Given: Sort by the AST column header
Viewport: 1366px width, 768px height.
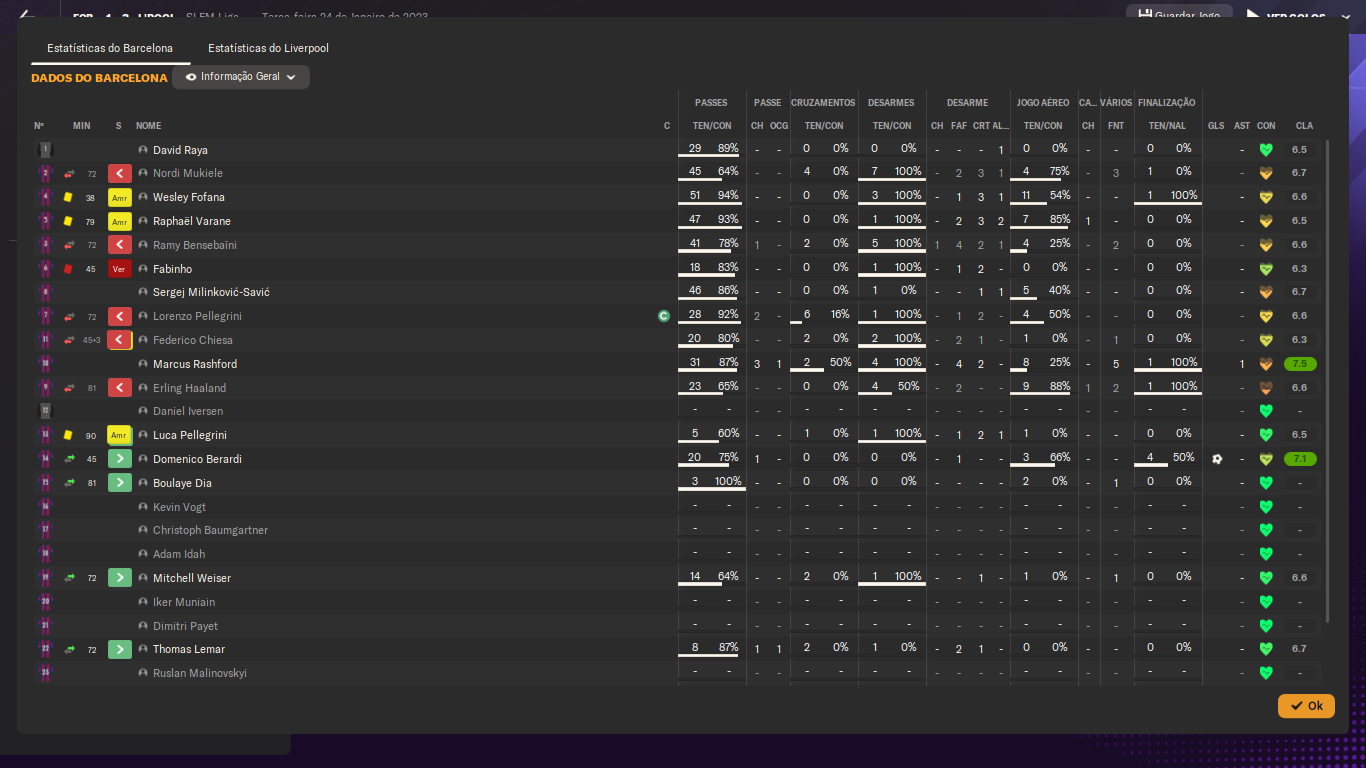Looking at the screenshot, I should click(1242, 126).
